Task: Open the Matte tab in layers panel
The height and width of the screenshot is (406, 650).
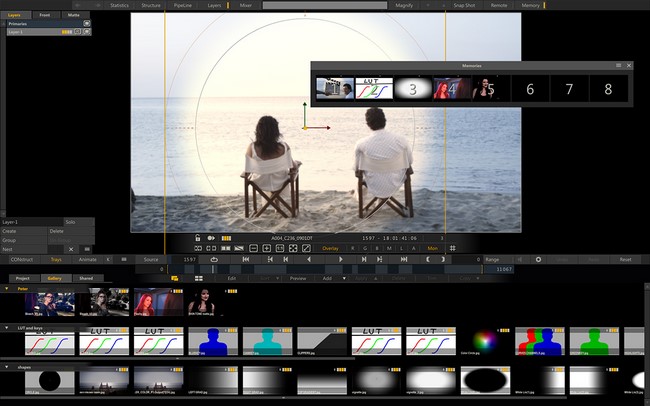Action: pyautogui.click(x=74, y=15)
